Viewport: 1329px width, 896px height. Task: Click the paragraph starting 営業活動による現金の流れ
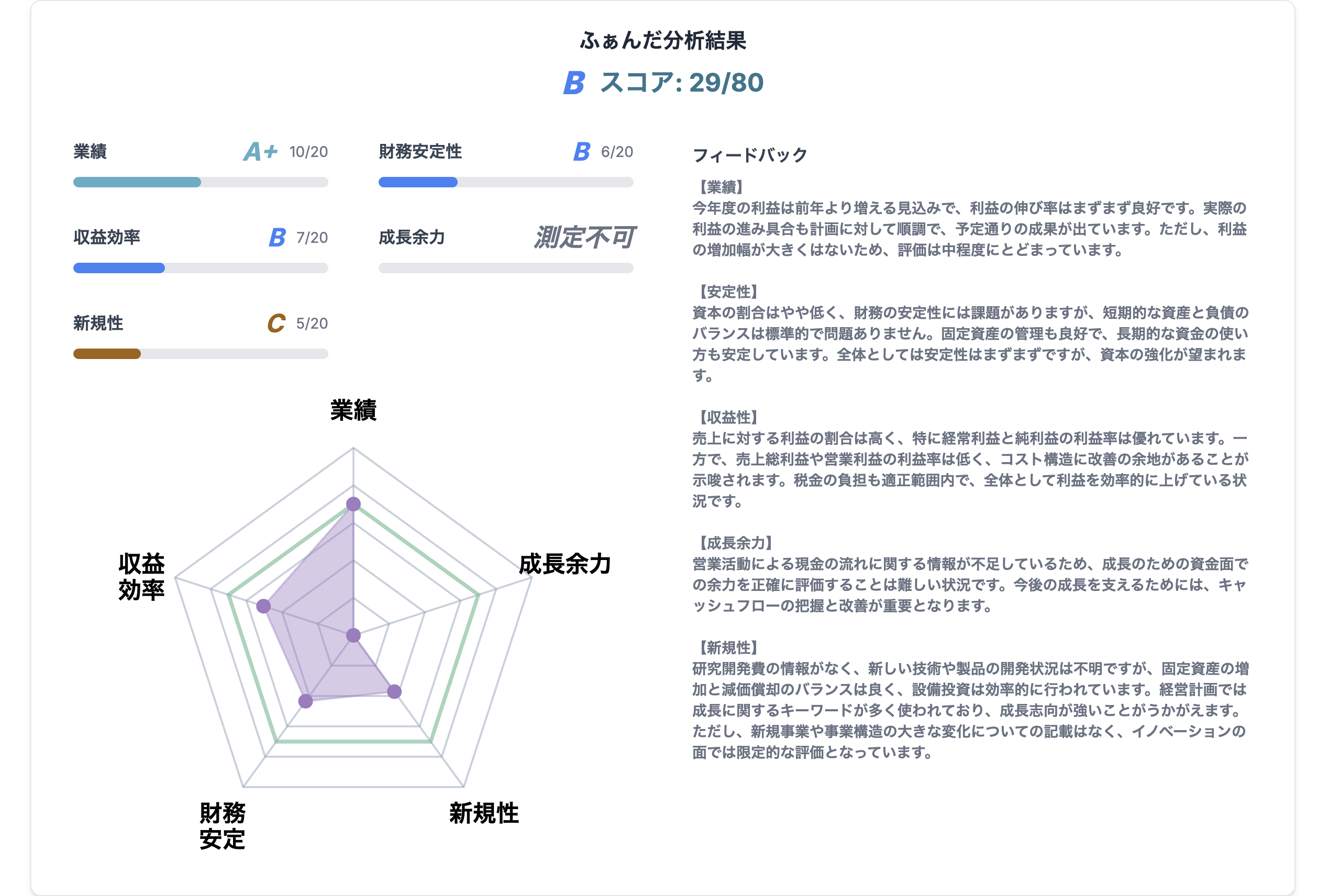pos(970,585)
